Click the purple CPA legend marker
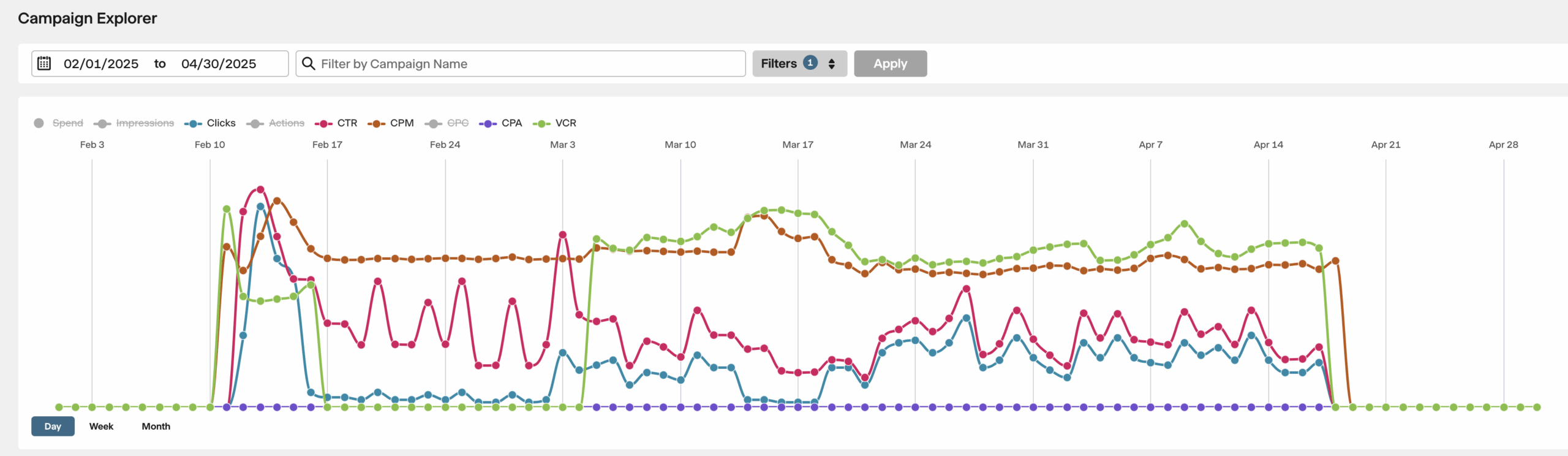 [x=488, y=124]
